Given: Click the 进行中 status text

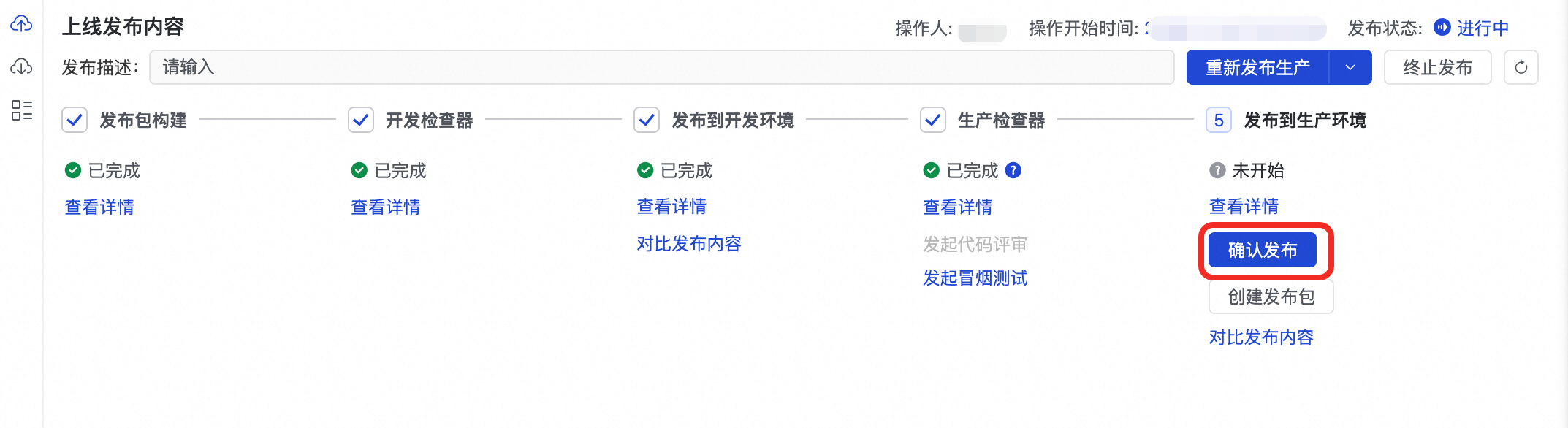Looking at the screenshot, I should 1483,28.
